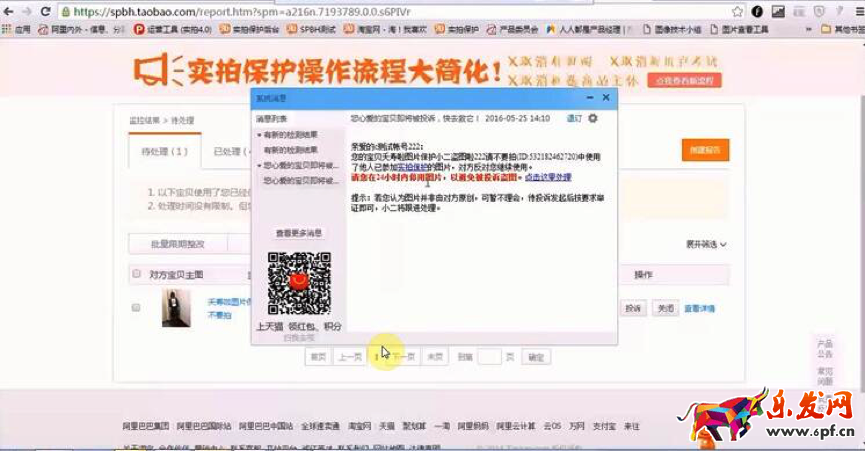
Task: Click the browser forward arrow
Action: [26, 11]
